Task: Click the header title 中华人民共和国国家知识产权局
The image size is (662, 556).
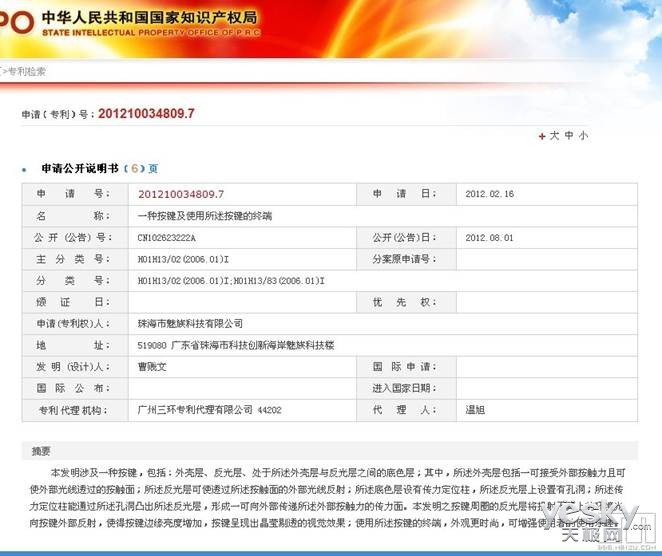Action: coord(149,17)
